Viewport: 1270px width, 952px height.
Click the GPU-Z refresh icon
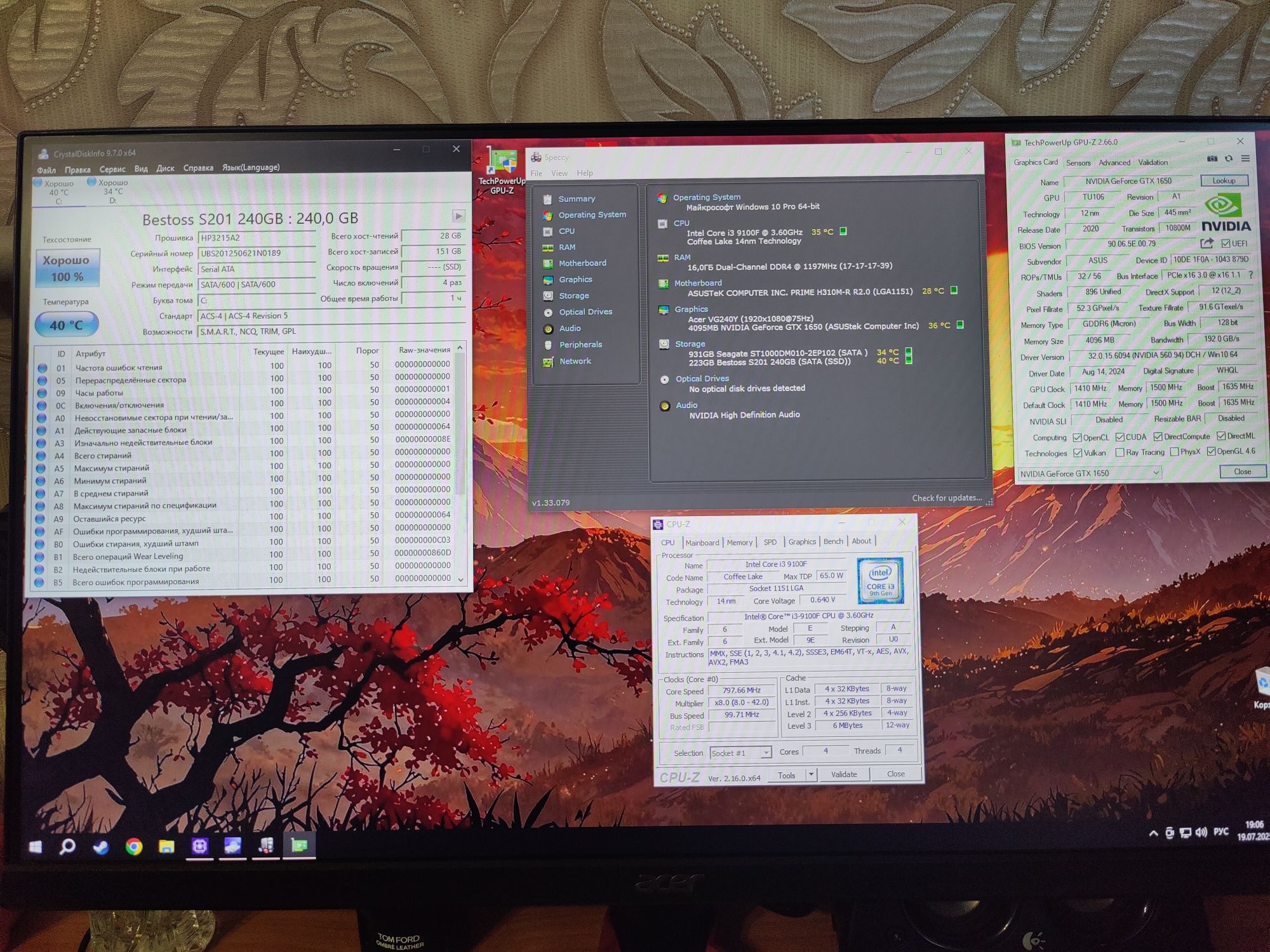click(x=1229, y=159)
